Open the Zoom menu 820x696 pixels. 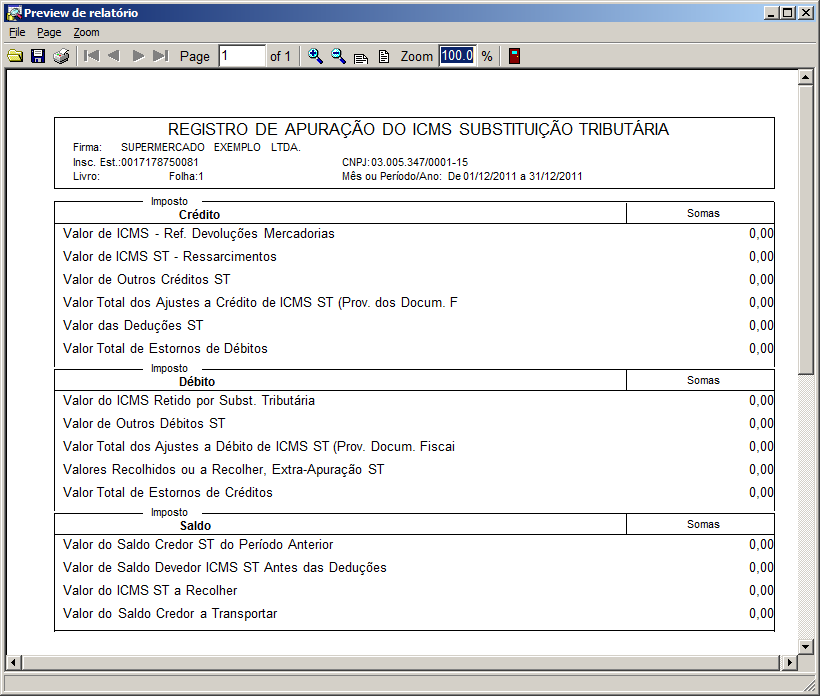(86, 32)
